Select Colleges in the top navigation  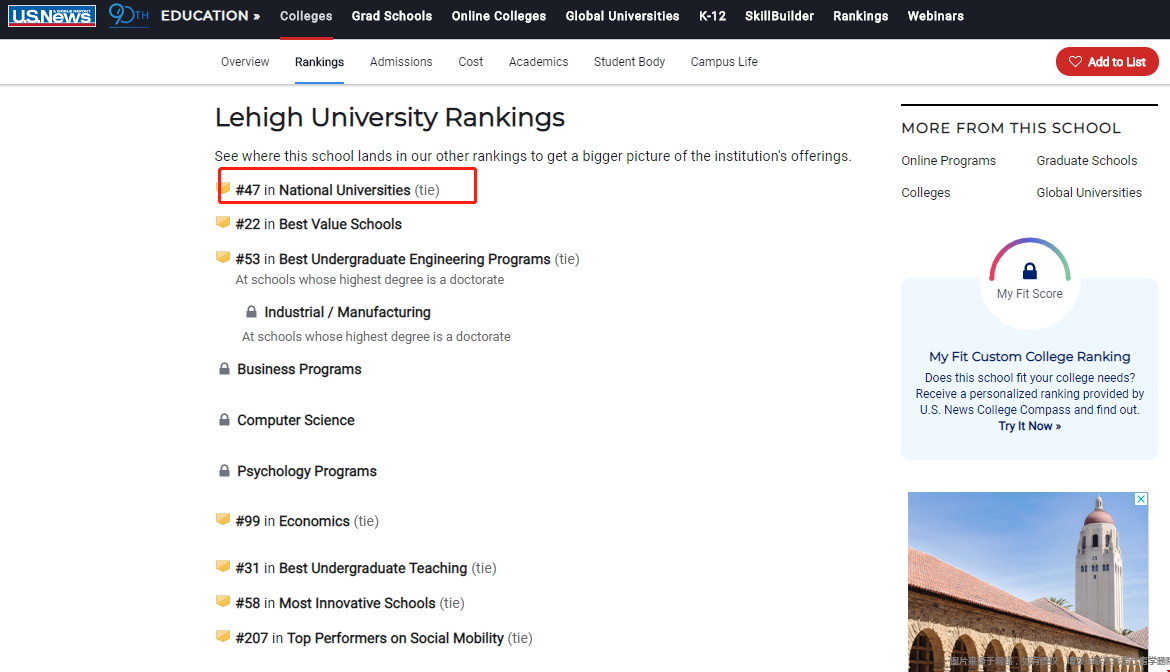(306, 16)
